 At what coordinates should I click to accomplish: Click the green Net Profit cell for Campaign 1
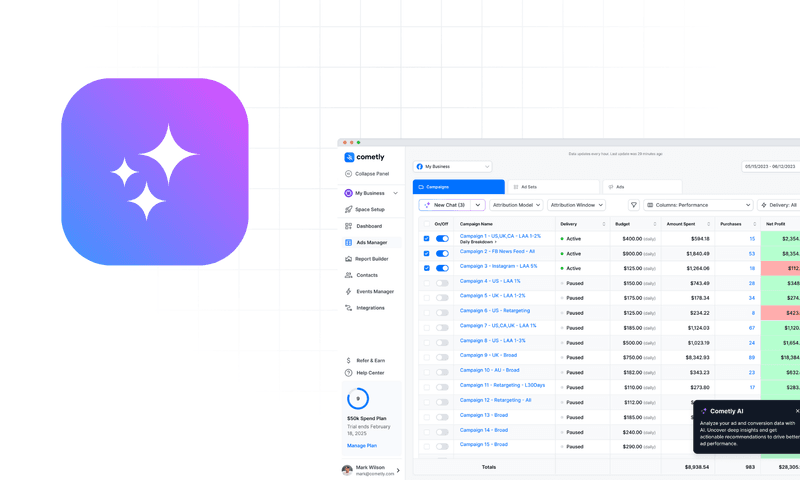coord(780,239)
